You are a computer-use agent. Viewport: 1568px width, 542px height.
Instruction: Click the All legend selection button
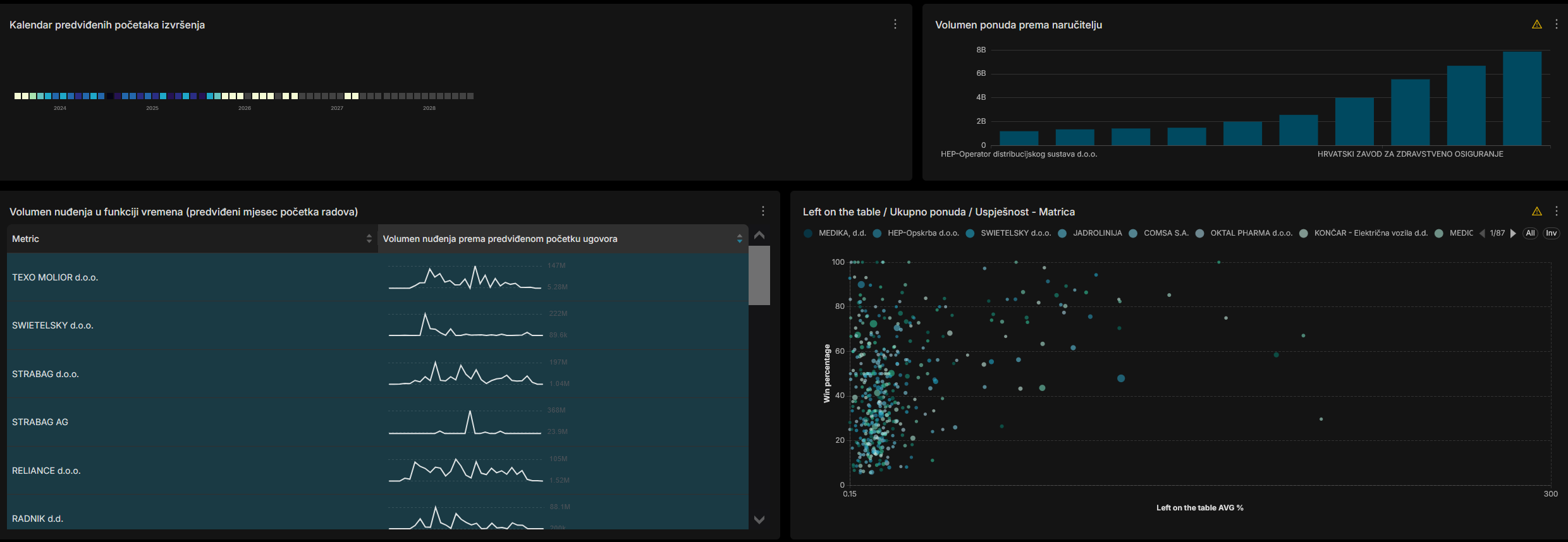pos(1530,233)
